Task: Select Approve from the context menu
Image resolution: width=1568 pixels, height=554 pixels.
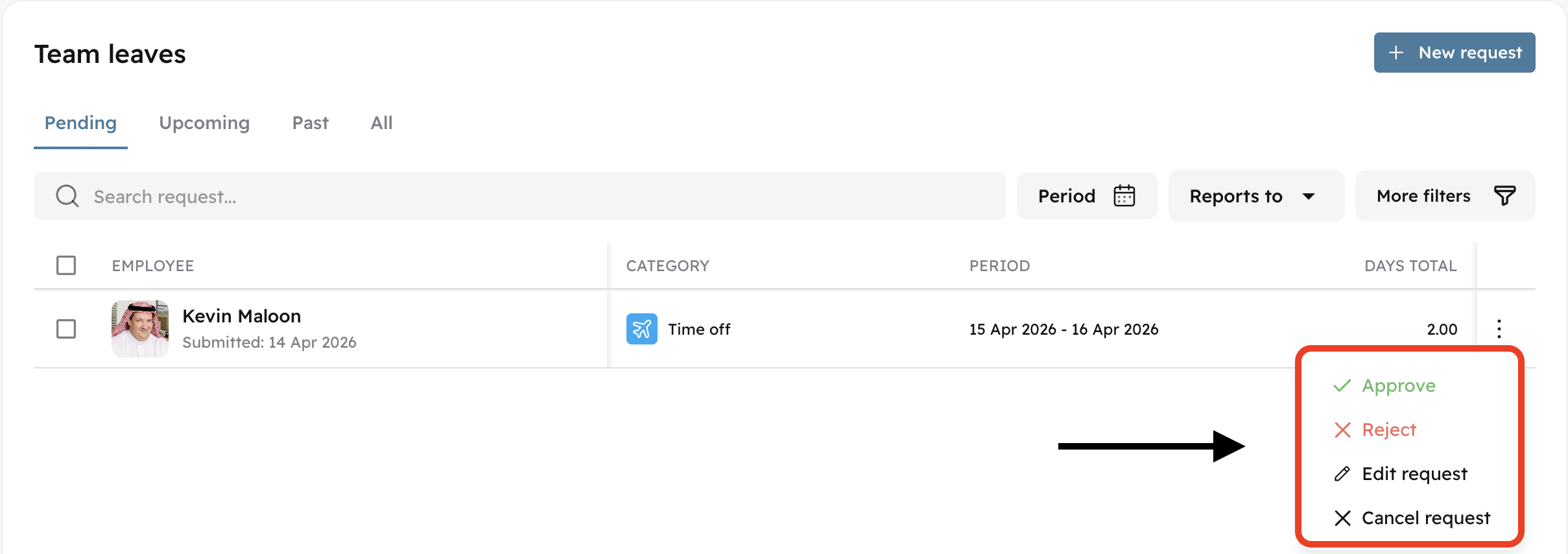Action: click(x=1398, y=385)
